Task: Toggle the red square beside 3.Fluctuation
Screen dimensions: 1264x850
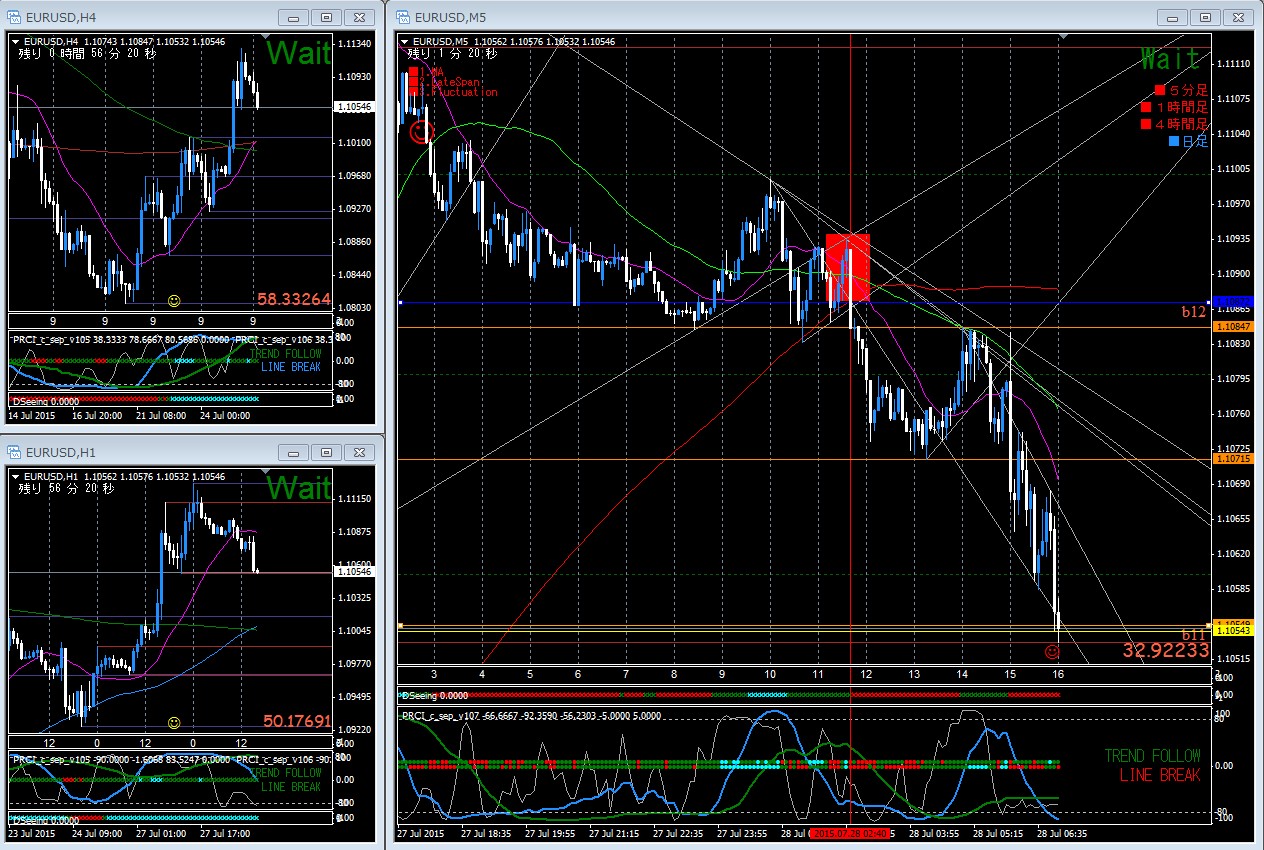Action: [412, 92]
